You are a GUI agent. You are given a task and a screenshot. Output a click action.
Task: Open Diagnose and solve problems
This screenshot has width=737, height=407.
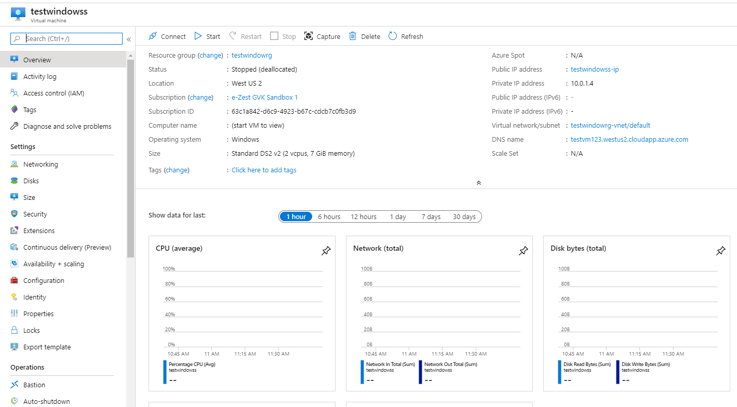(x=63, y=126)
